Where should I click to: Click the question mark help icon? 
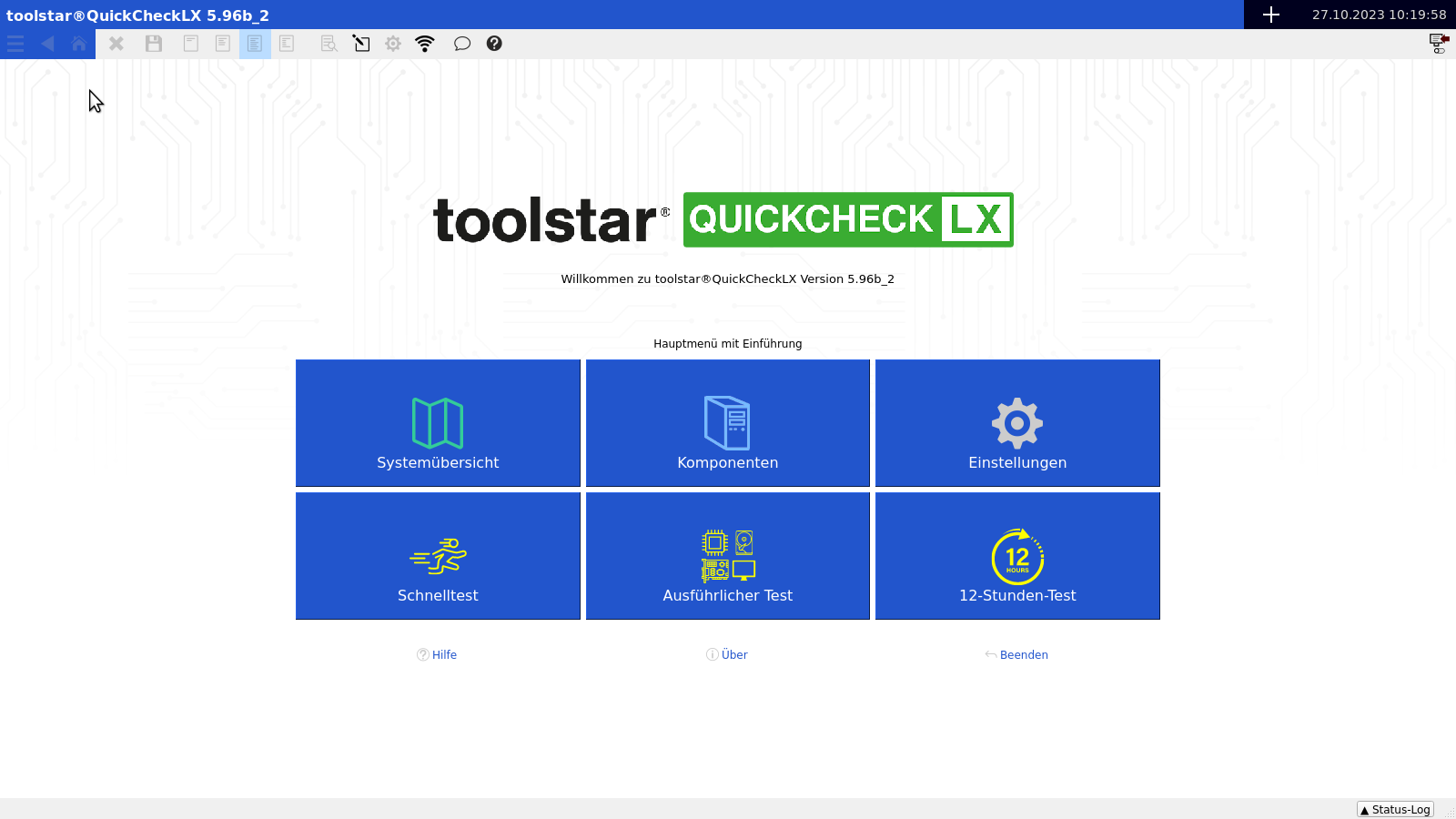494,44
